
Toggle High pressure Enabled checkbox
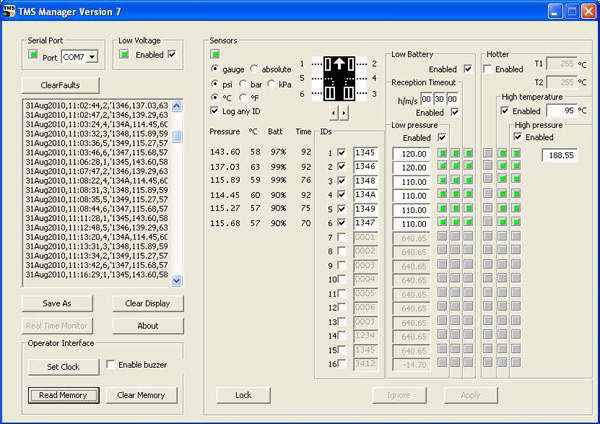pyautogui.click(x=518, y=137)
